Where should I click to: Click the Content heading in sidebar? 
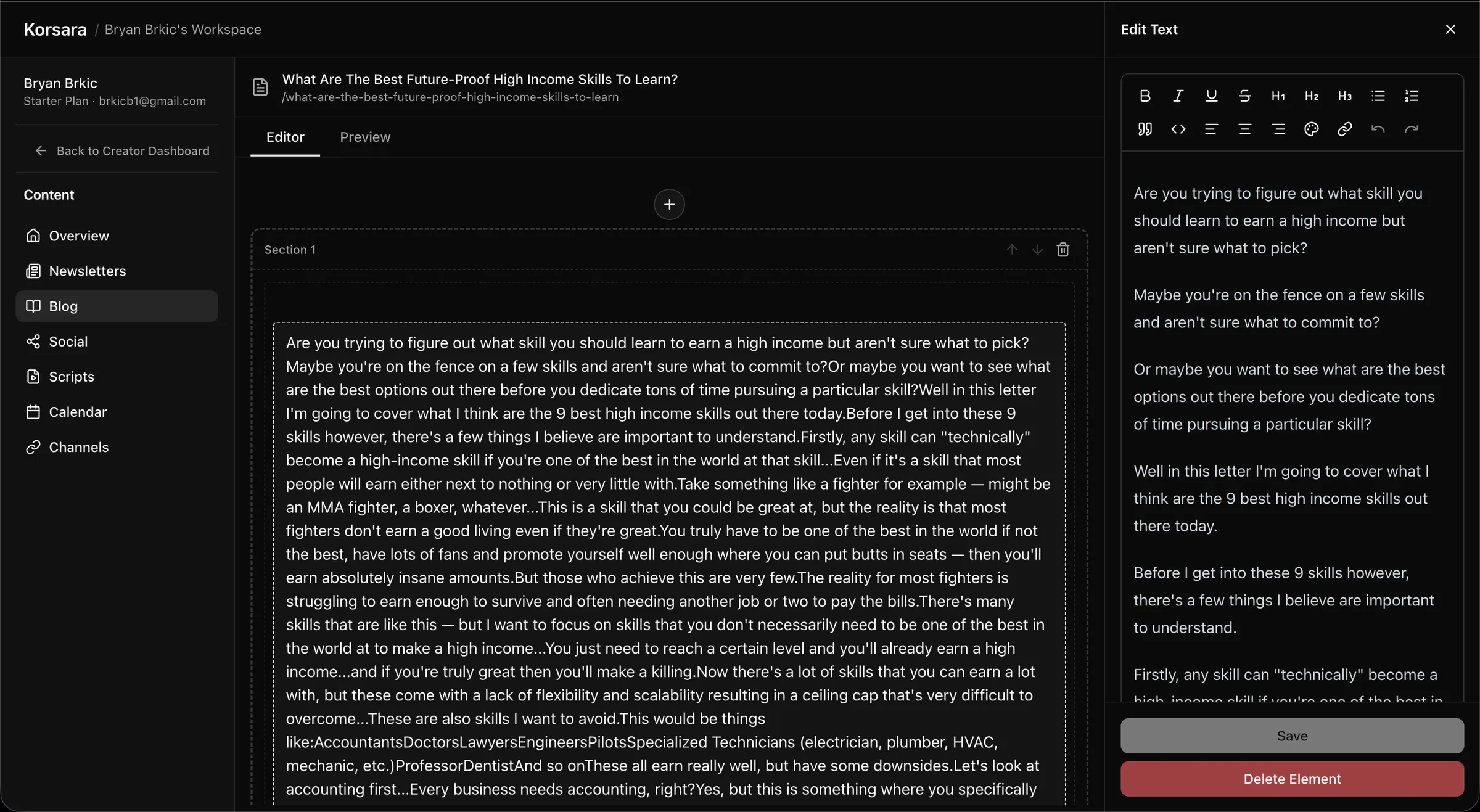pos(49,194)
